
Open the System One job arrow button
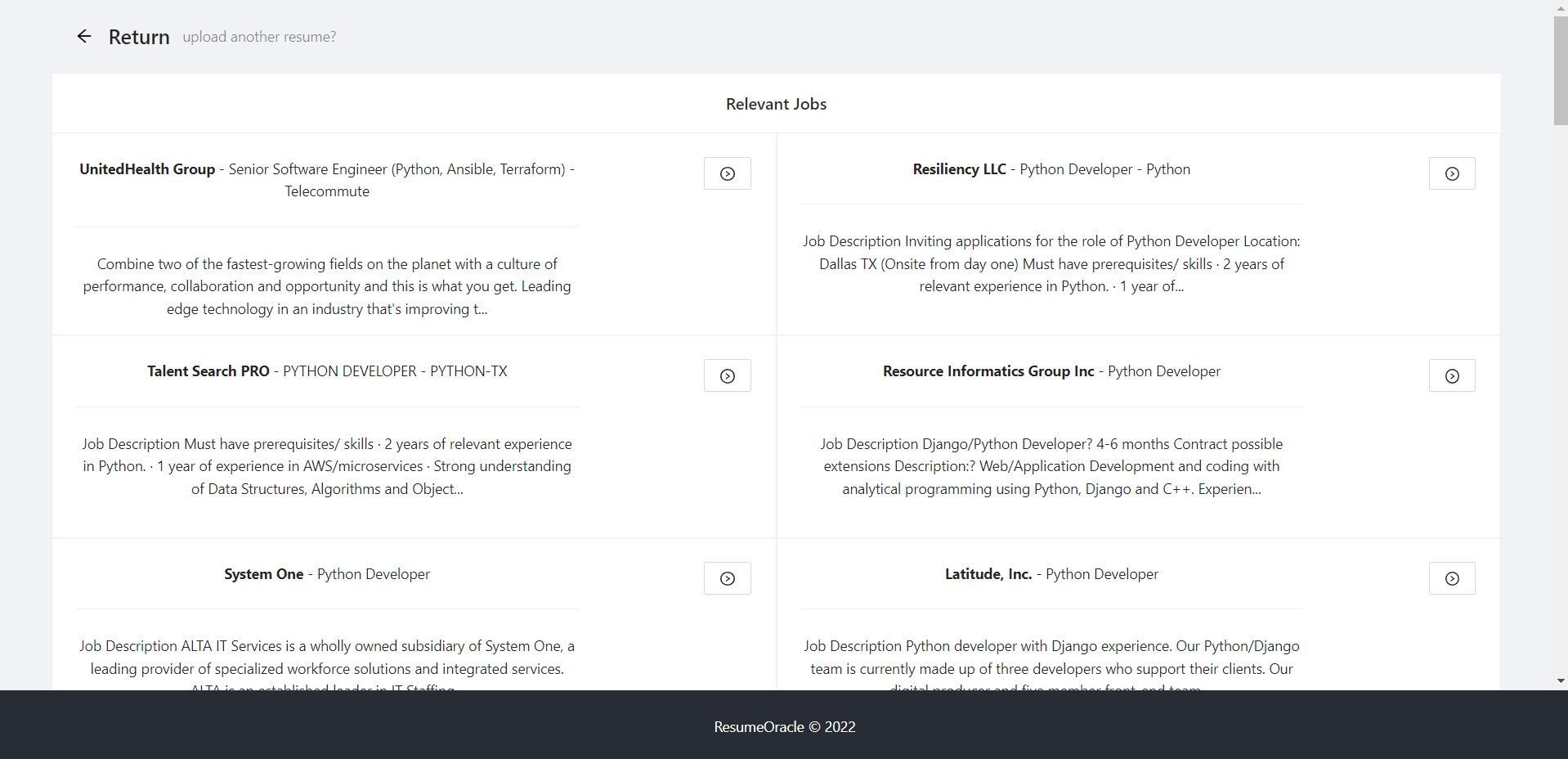pos(728,578)
